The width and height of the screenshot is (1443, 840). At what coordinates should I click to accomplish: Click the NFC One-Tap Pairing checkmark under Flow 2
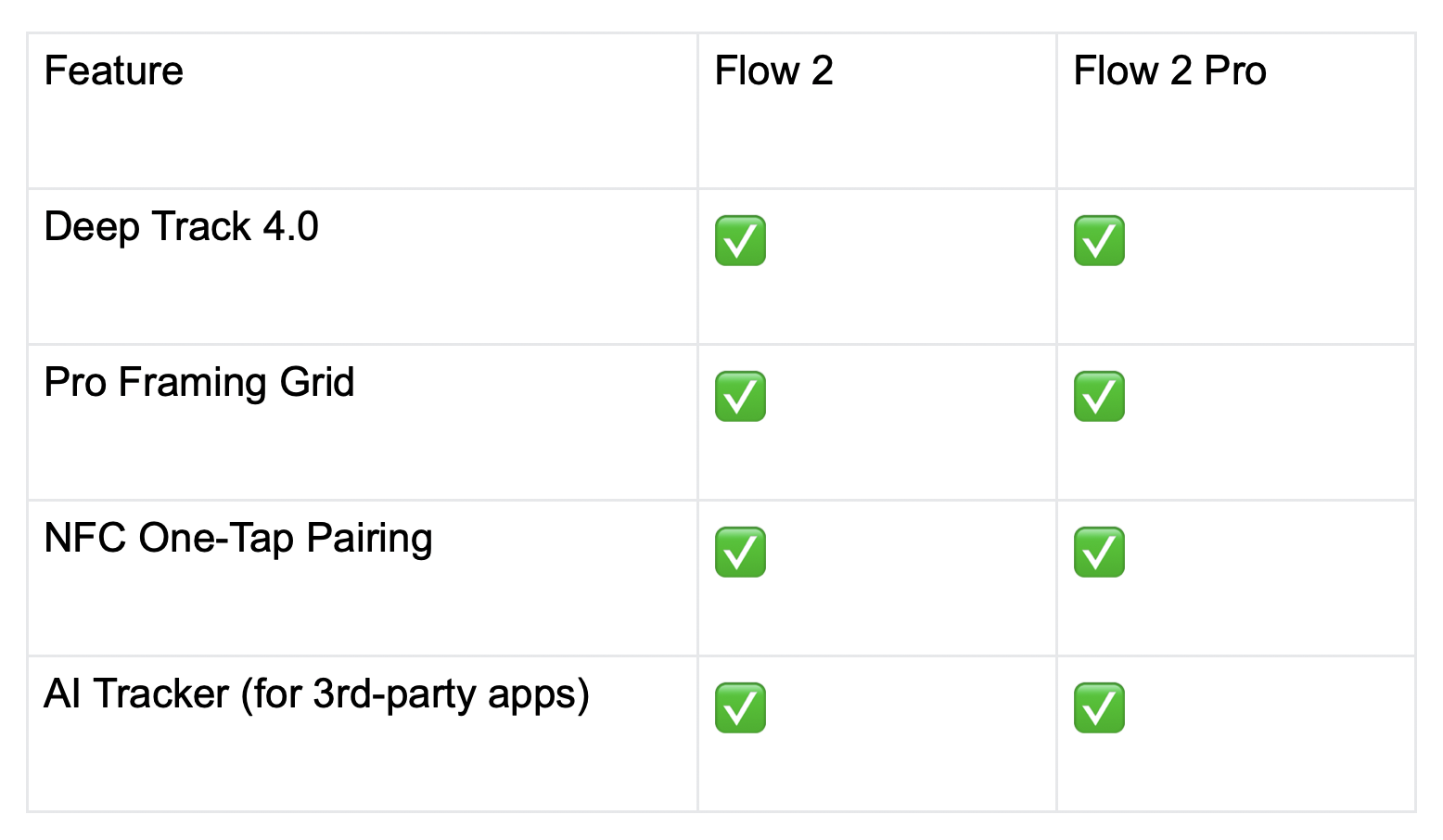(740, 553)
